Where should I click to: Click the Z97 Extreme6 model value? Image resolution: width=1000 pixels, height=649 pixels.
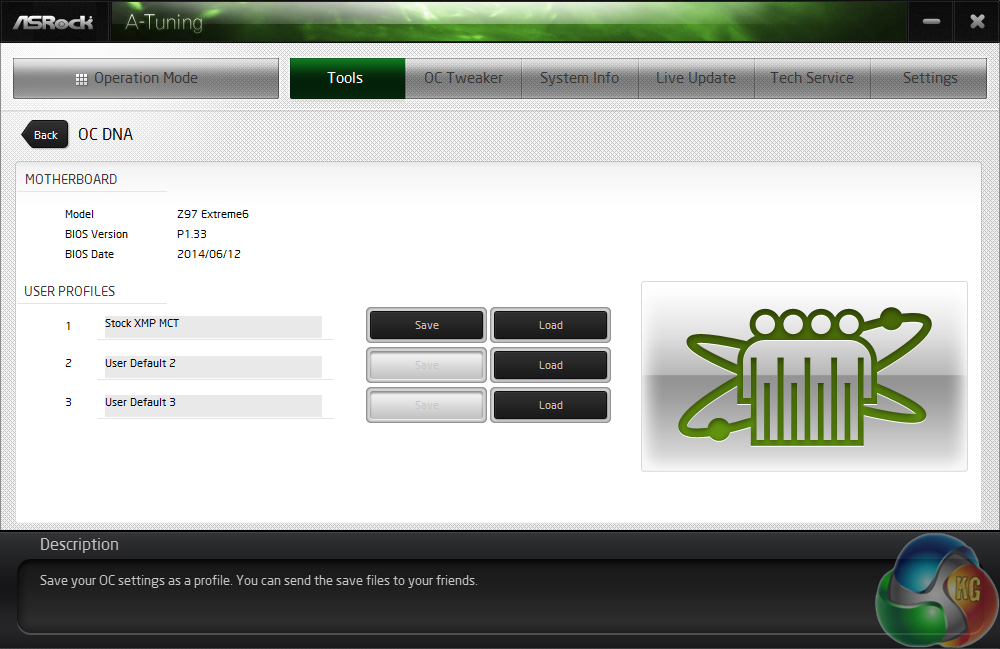213,214
